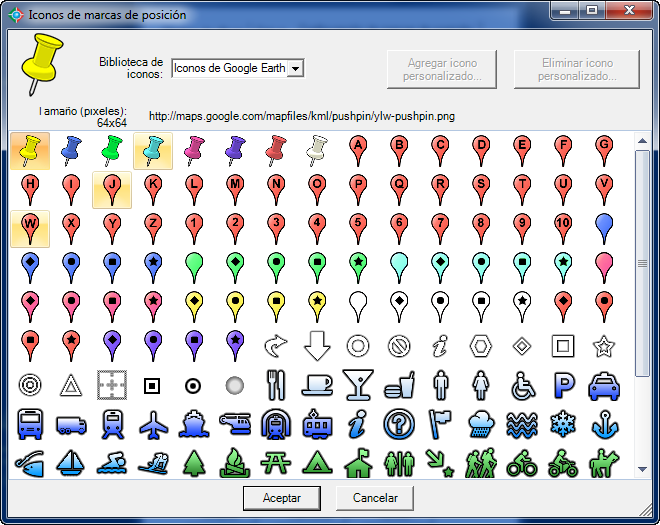660x525 pixels.
Task: Select the curved turn arrow icon
Action: [276, 346]
